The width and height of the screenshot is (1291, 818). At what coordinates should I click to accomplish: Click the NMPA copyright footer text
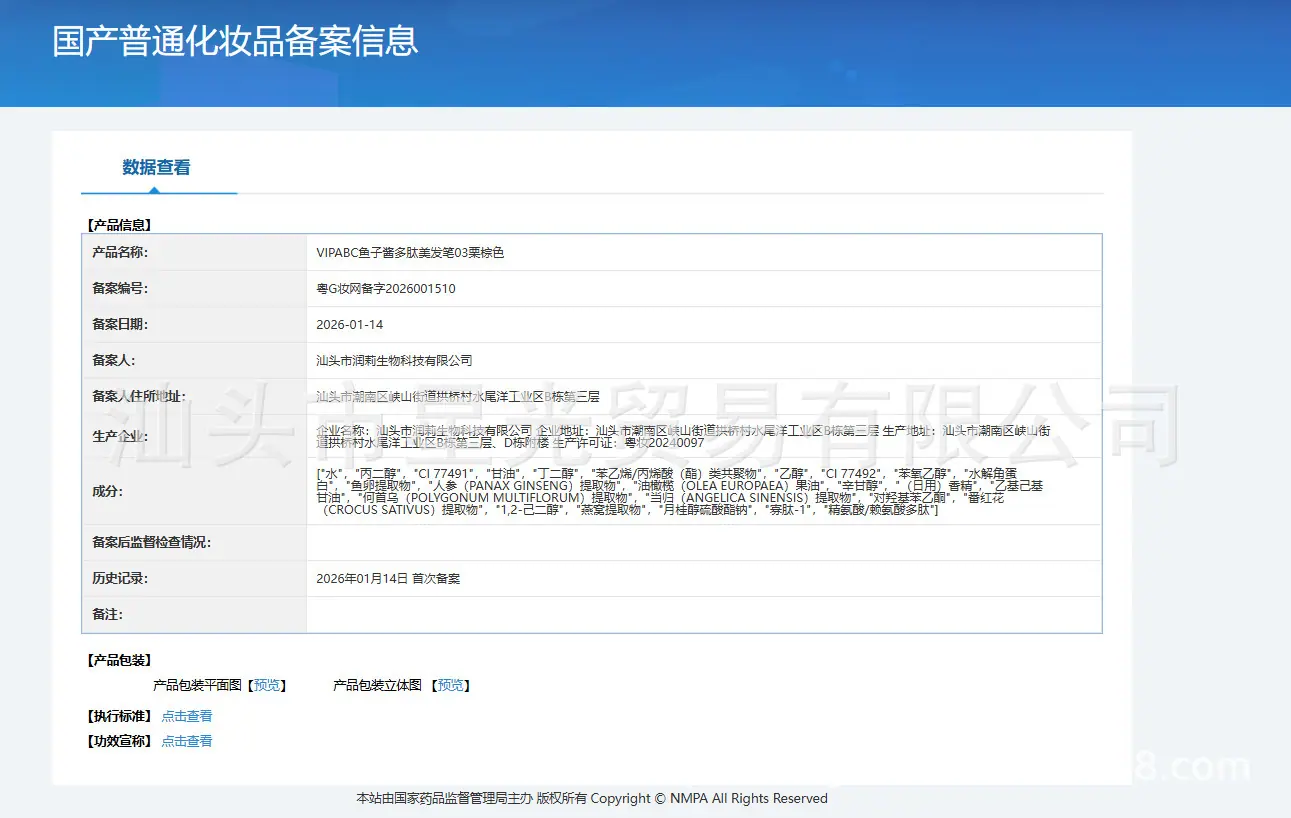pos(592,798)
